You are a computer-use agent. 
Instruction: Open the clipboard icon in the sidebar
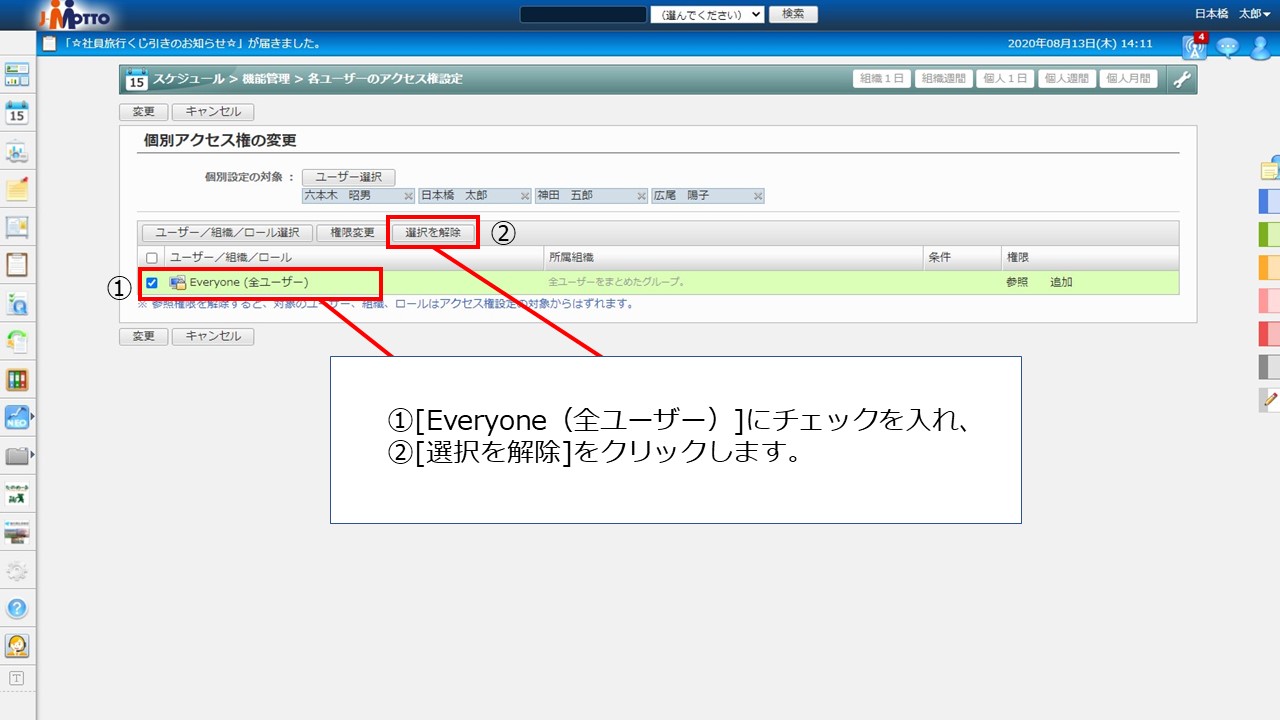pyautogui.click(x=17, y=265)
